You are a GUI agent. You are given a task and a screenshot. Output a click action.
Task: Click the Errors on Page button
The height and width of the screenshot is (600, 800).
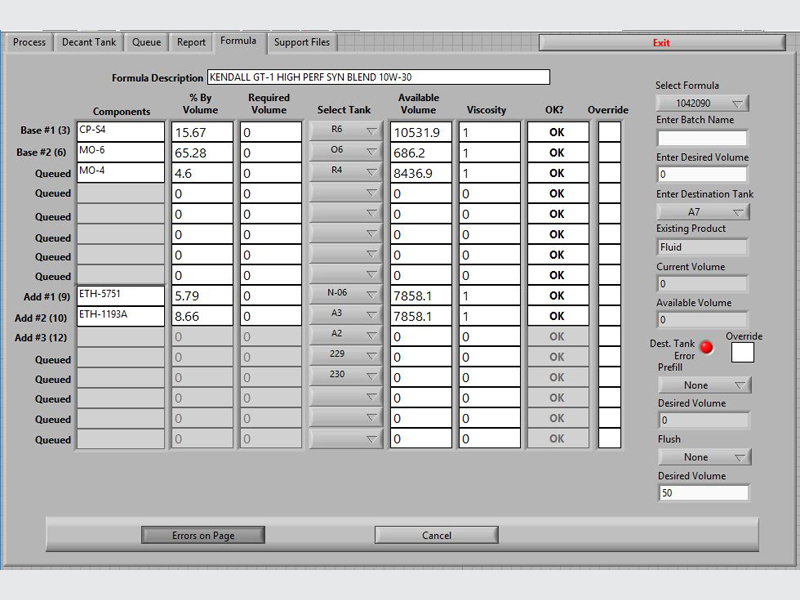pyautogui.click(x=203, y=535)
